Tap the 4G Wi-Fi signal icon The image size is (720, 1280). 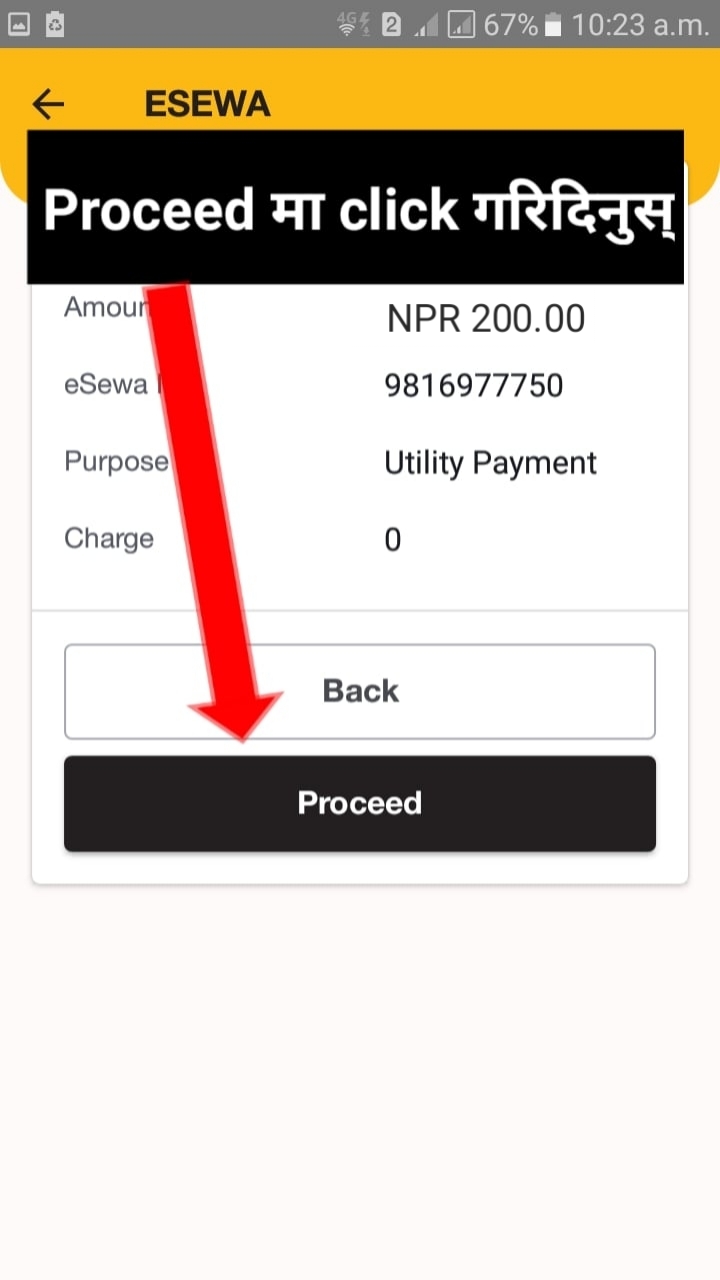pos(351,24)
